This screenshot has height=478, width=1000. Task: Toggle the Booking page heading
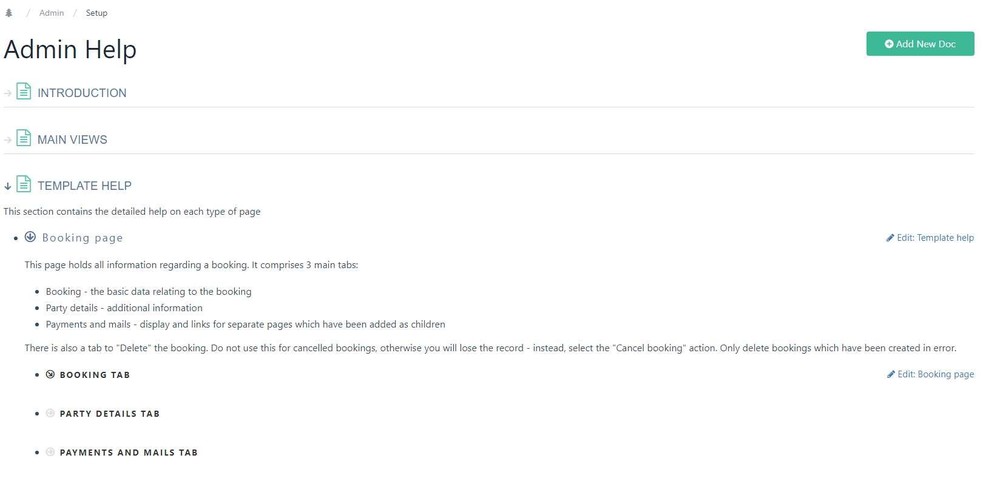(x=82, y=238)
